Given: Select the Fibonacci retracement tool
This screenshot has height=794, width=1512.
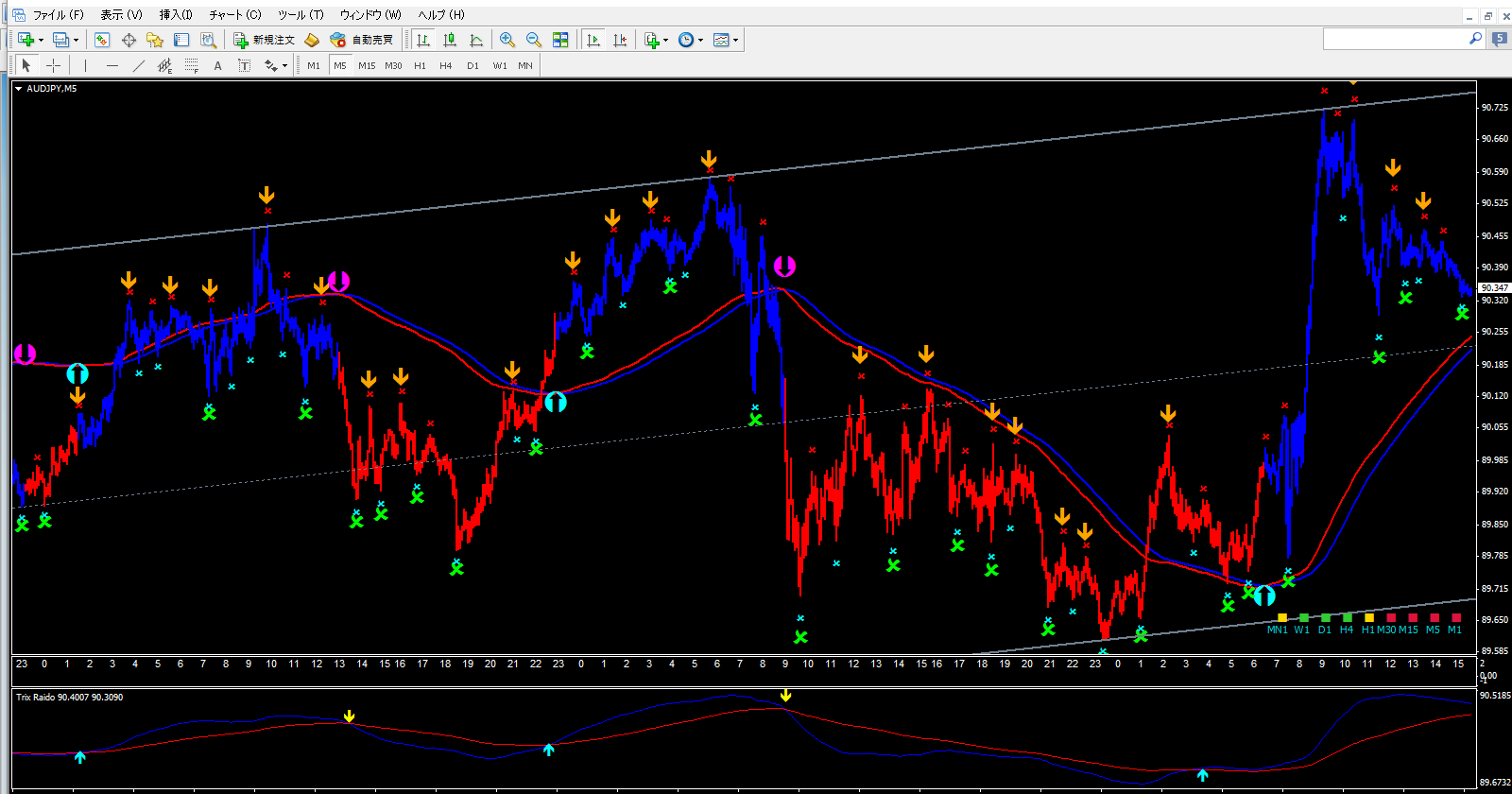Looking at the screenshot, I should click(x=192, y=65).
